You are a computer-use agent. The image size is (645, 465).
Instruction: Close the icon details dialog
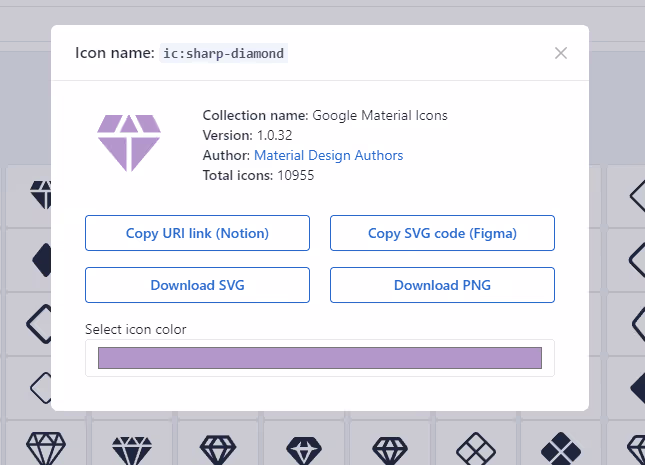point(561,53)
